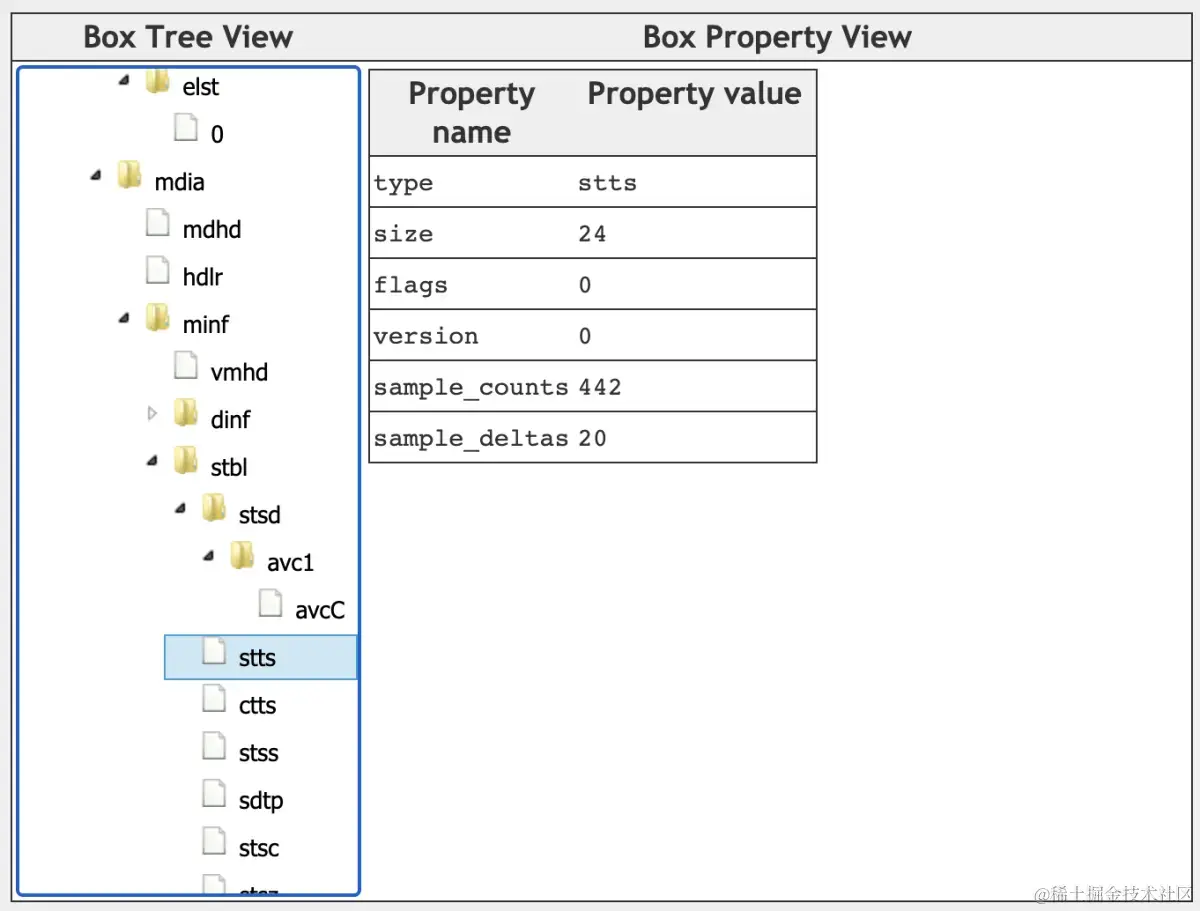Click the stsc file icon

pos(214,843)
